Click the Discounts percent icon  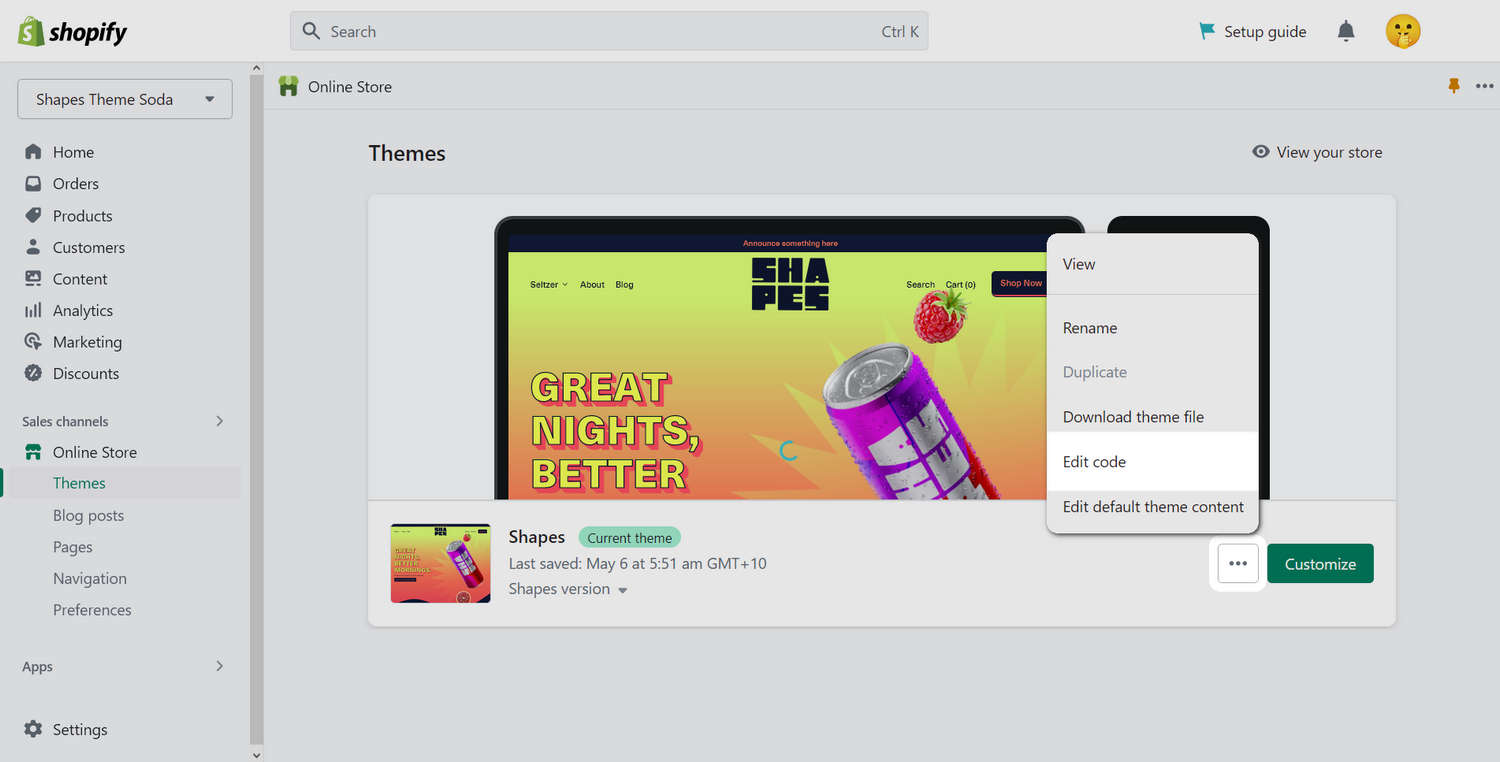(x=33, y=373)
